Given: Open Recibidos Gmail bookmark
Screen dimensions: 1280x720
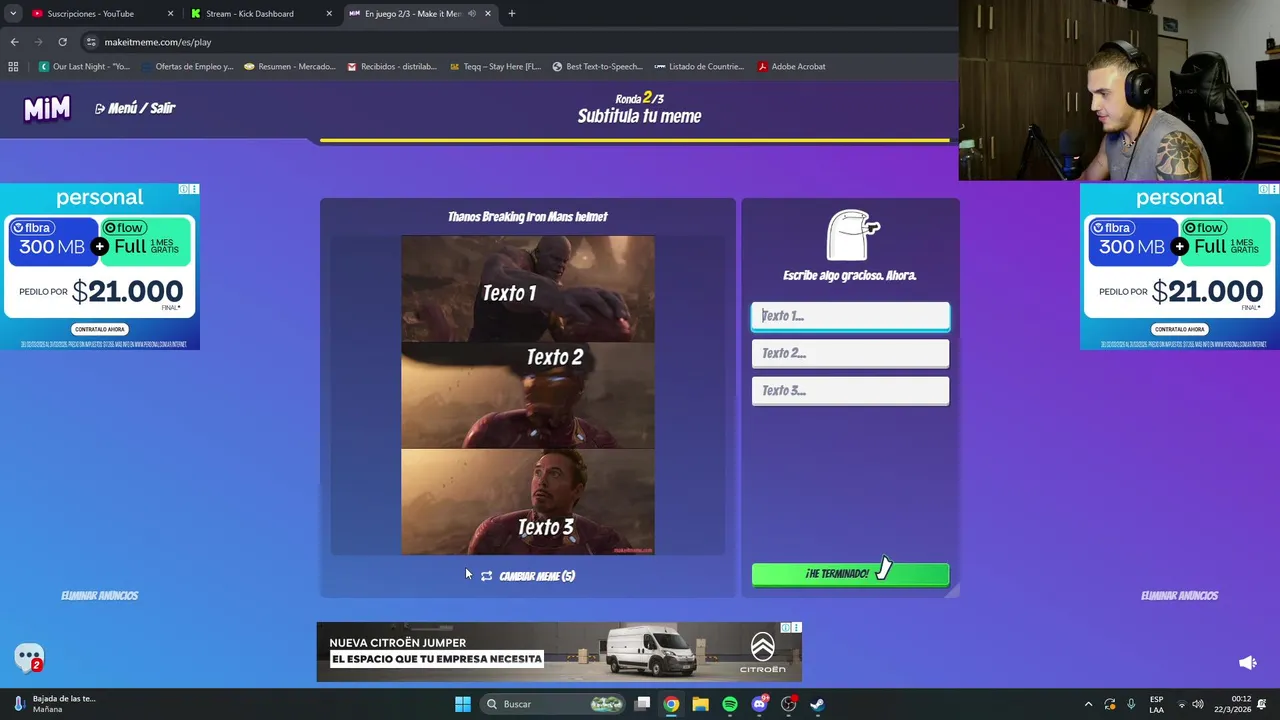Looking at the screenshot, I should pyautogui.click(x=392, y=67).
